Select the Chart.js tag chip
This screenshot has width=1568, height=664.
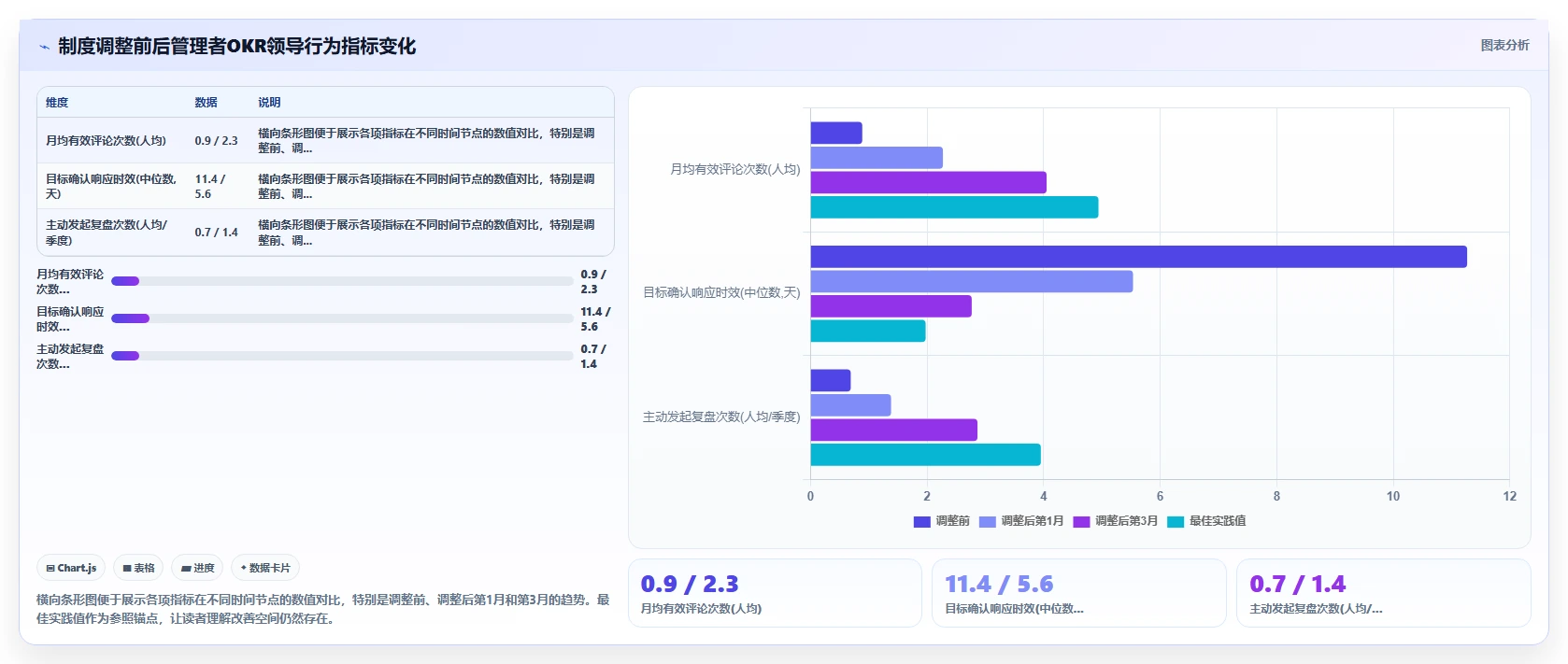pos(71,568)
